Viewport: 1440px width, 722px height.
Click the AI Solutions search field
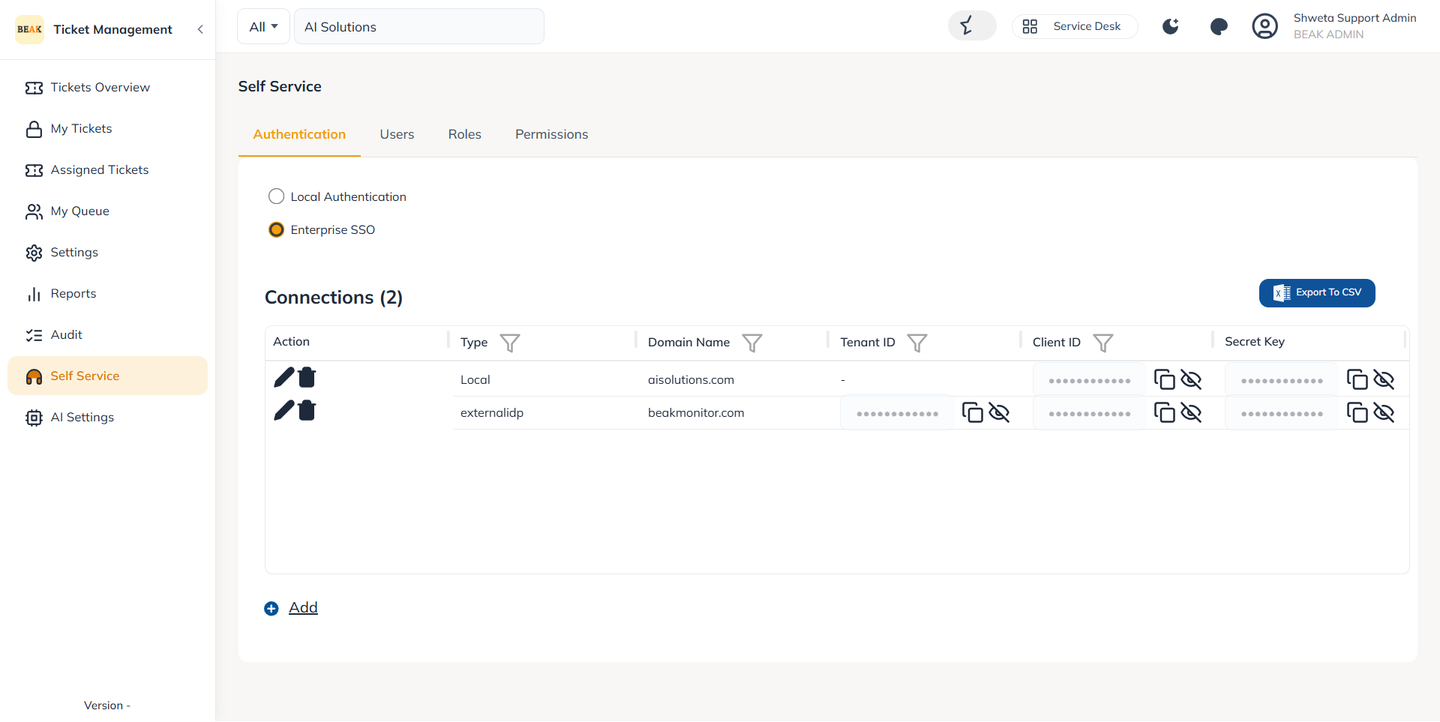[x=419, y=27]
